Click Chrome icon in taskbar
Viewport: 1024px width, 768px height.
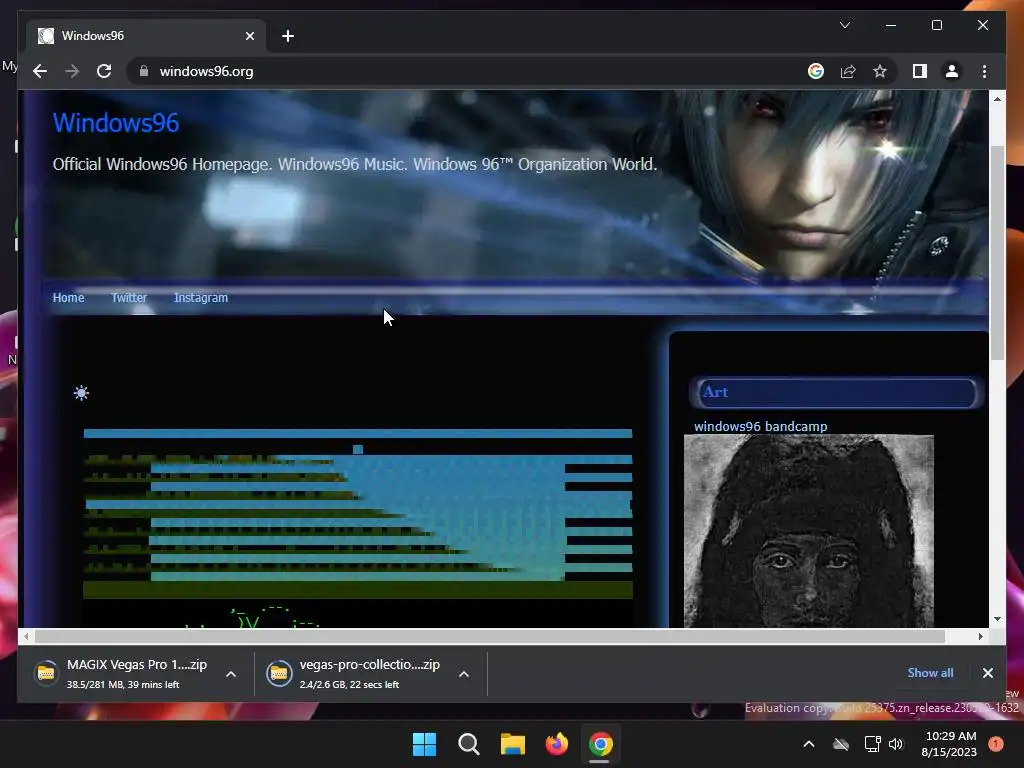tap(600, 744)
